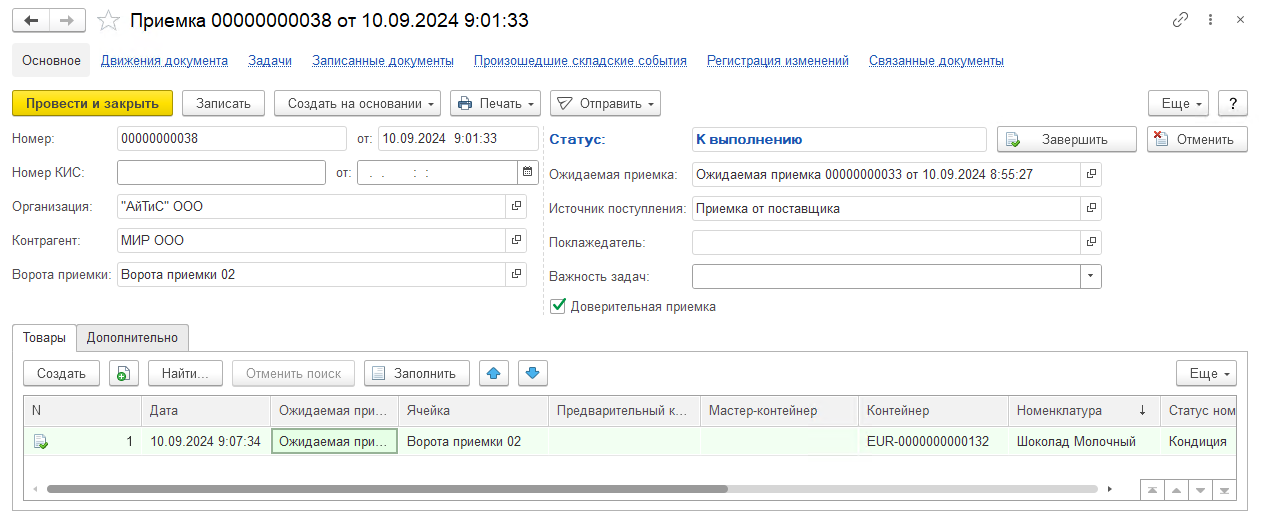The width and height of the screenshot is (1267, 522).
Task: Click the Провести и закрыть button
Action: [x=93, y=103]
